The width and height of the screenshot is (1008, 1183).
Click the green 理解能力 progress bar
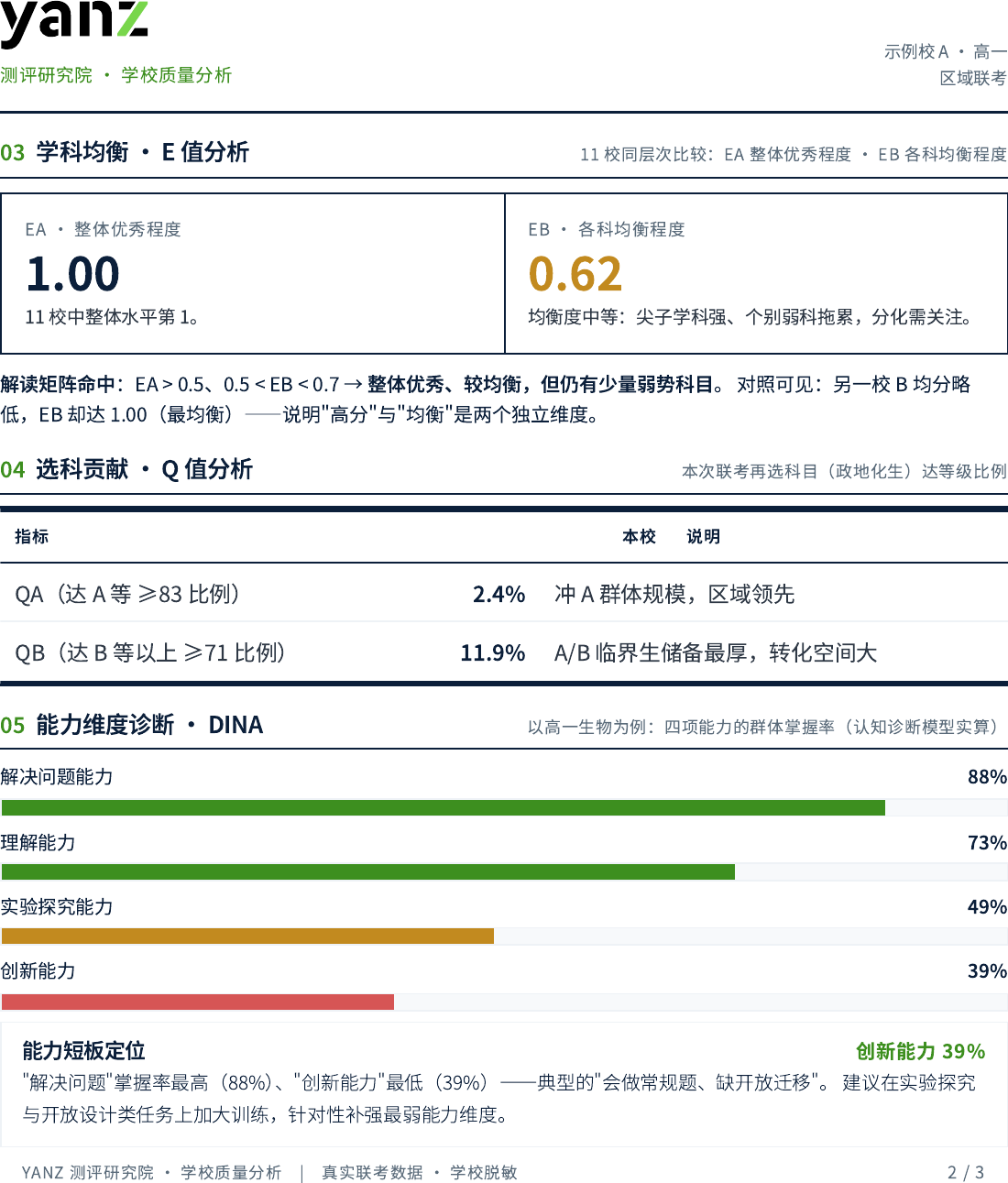pos(368,871)
